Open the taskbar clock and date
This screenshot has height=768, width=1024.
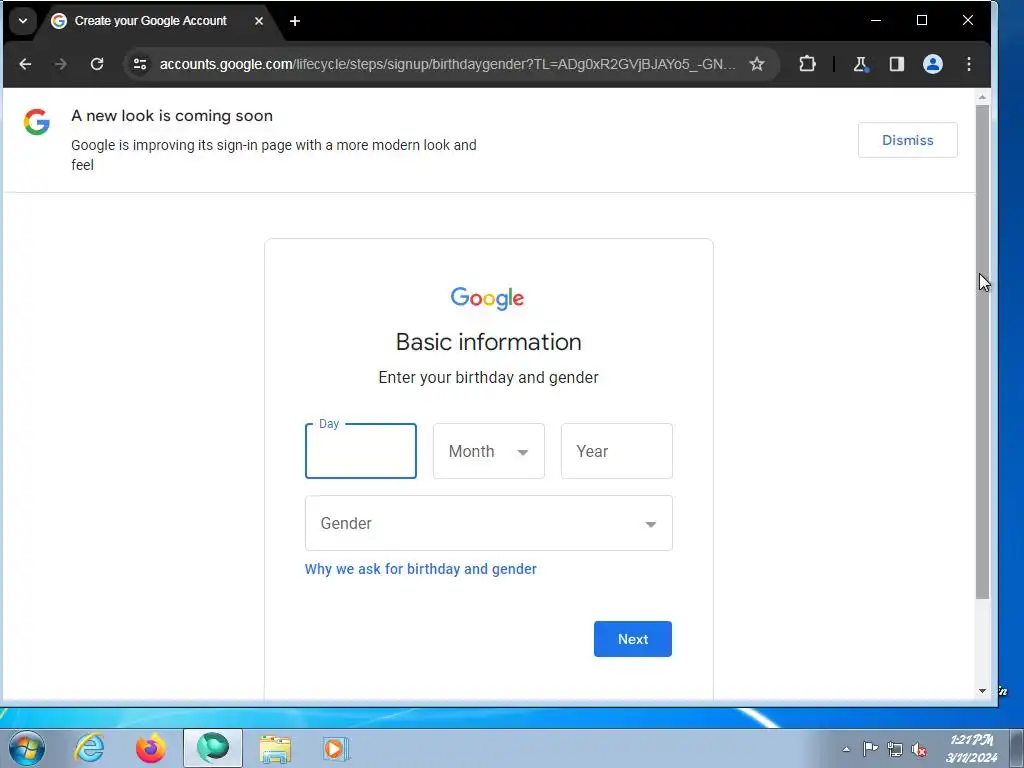[972, 748]
